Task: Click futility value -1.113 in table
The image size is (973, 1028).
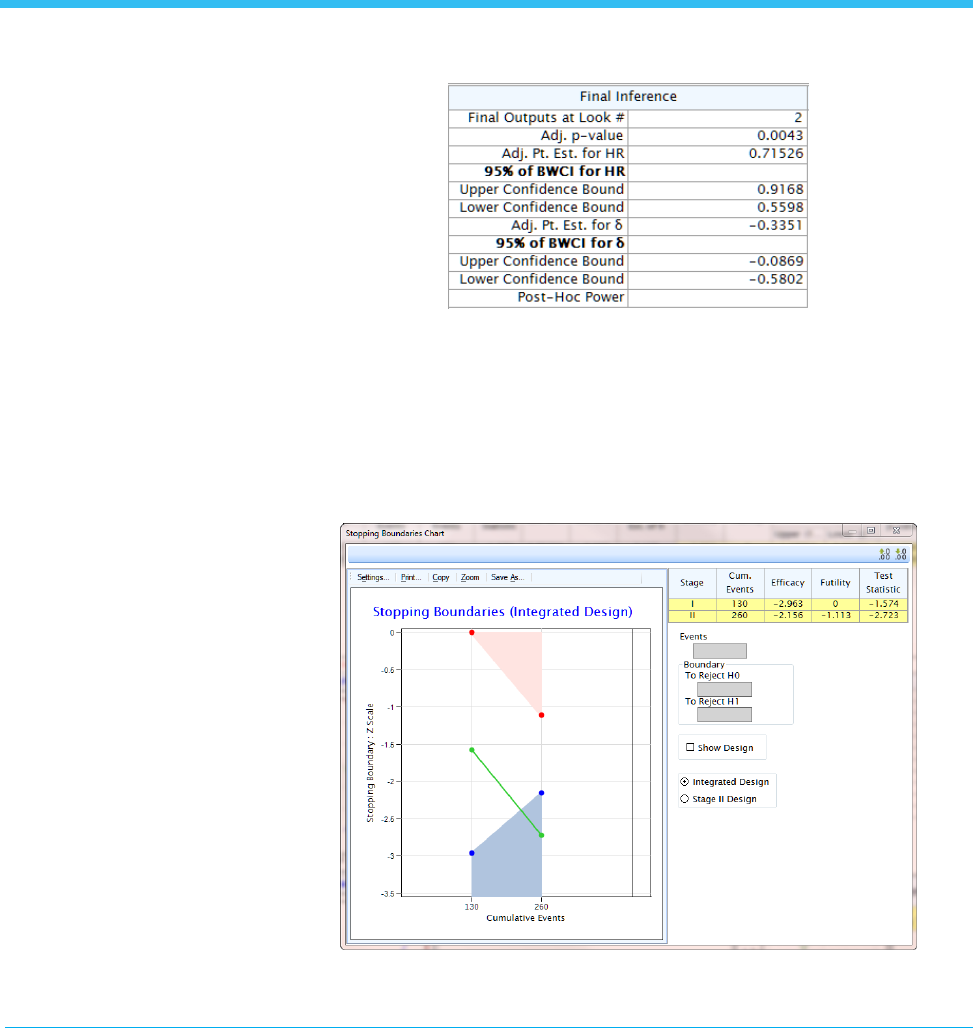Action: [x=835, y=616]
